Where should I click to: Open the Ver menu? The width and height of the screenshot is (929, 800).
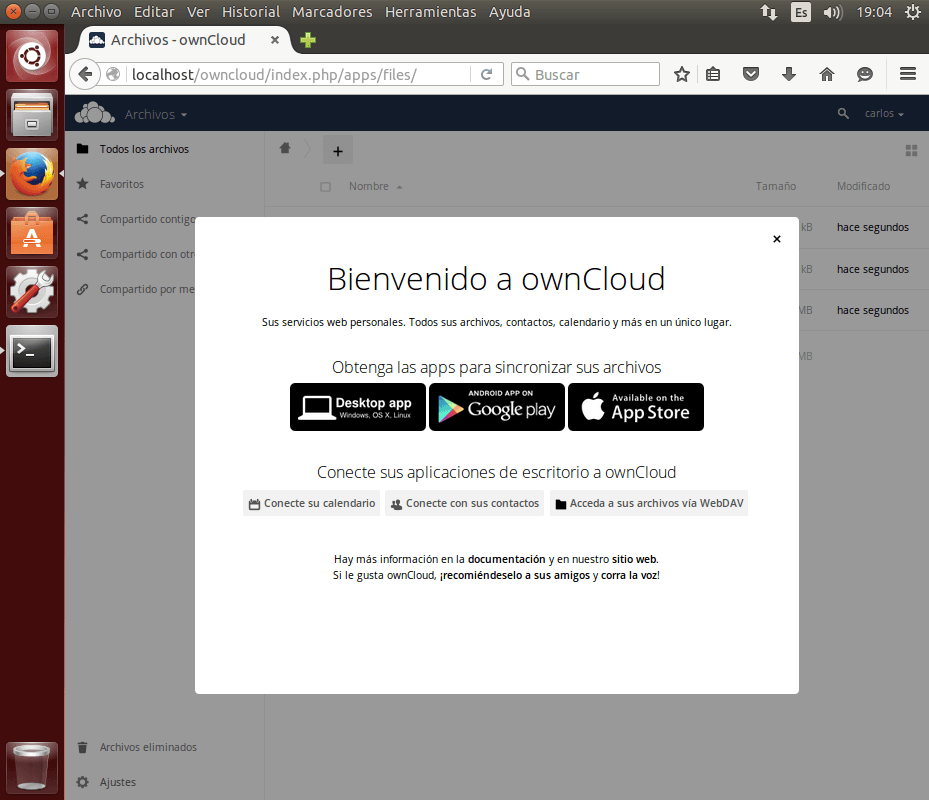[x=198, y=12]
